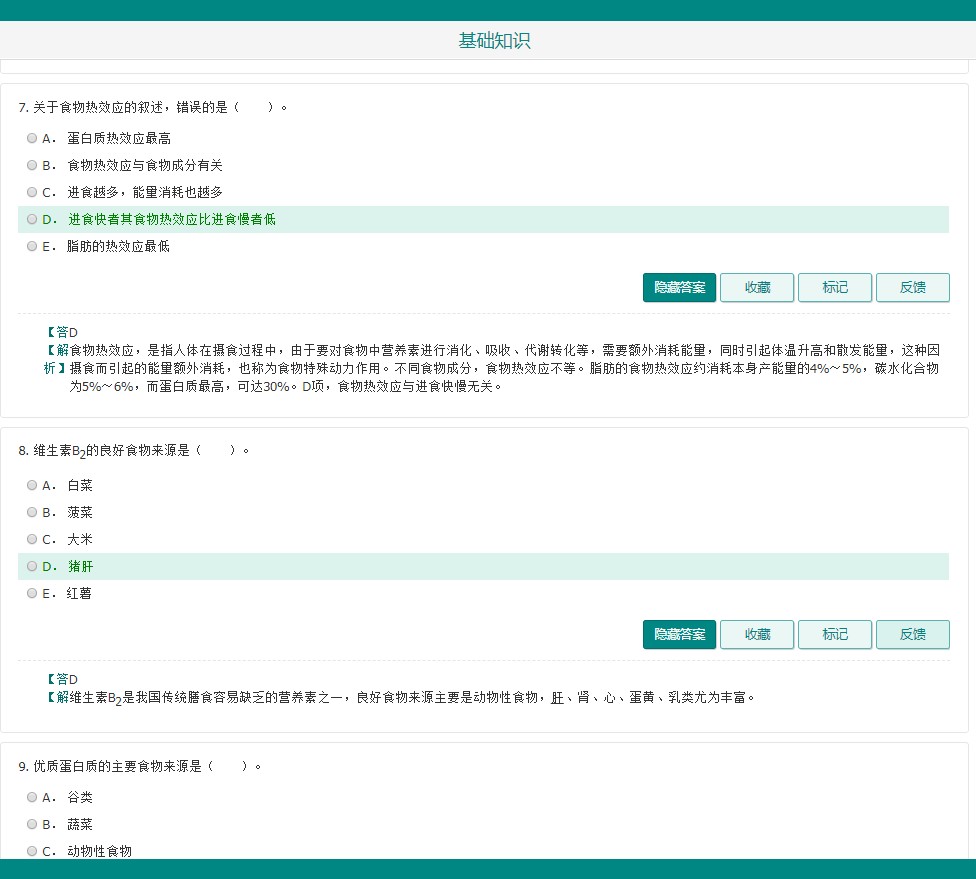Select option A 谷类 in question 9
This screenshot has width=976, height=879.
pyautogui.click(x=32, y=797)
